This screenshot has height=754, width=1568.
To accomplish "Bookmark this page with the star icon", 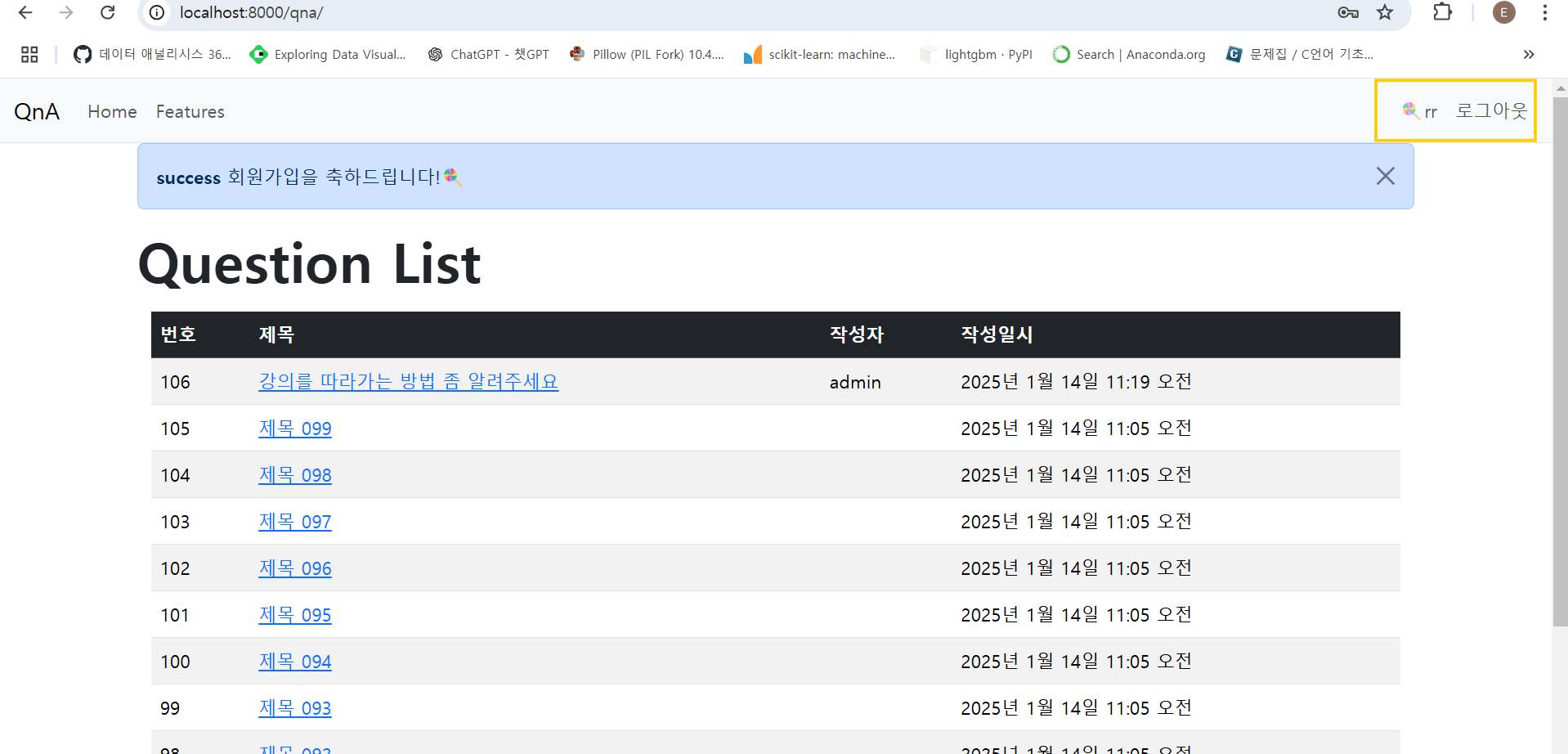I will point(1385,12).
